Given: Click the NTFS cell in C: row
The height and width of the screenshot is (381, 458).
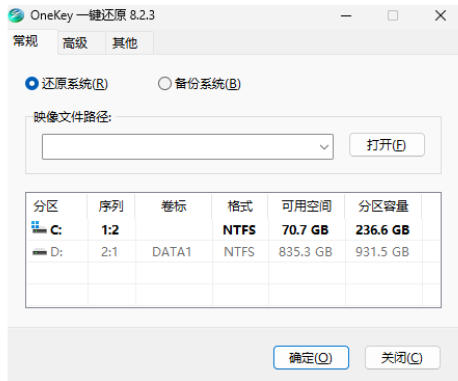Looking at the screenshot, I should [239, 230].
